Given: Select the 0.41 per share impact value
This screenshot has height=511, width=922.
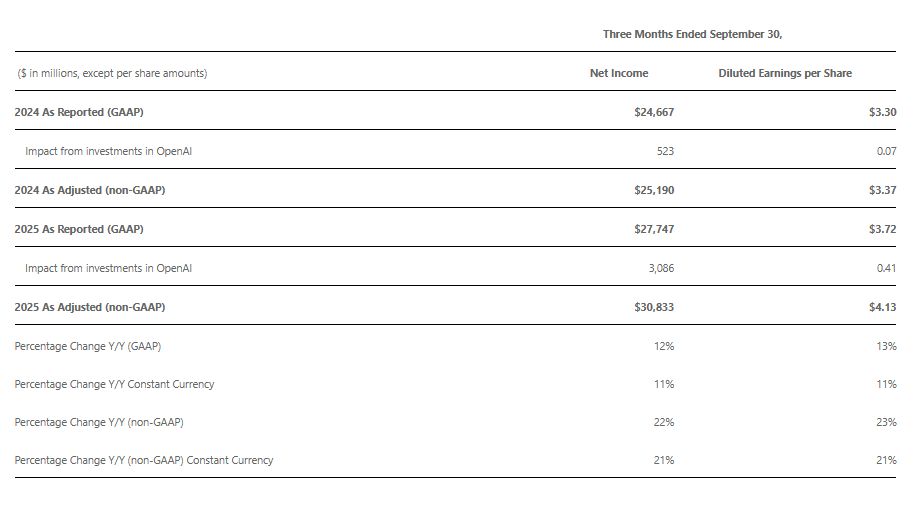Looking at the screenshot, I should 886,268.
